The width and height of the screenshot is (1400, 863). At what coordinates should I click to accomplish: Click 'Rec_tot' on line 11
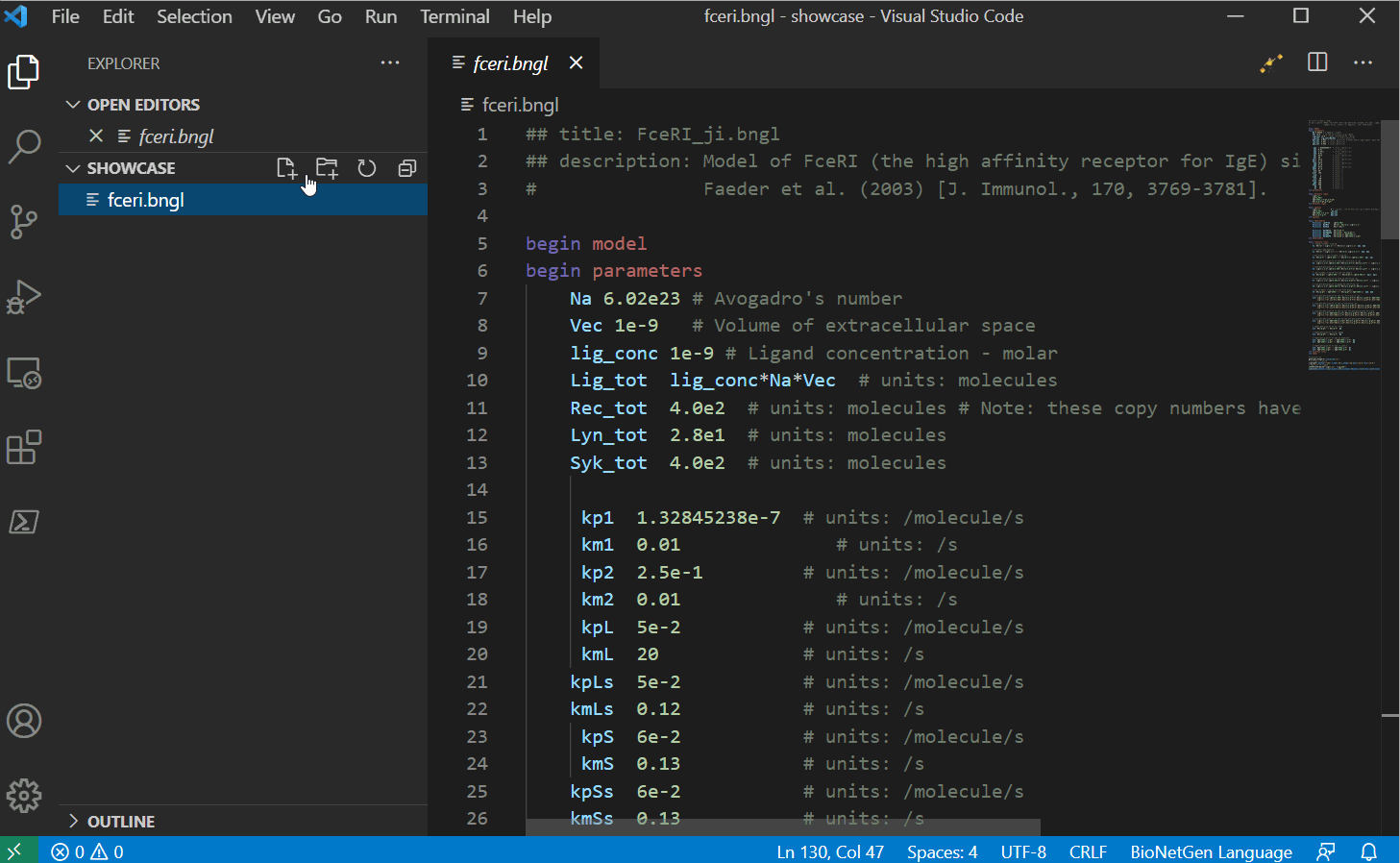(608, 408)
